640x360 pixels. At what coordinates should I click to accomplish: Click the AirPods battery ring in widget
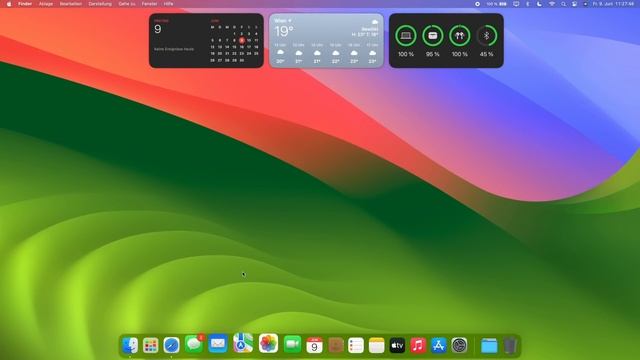(x=460, y=36)
